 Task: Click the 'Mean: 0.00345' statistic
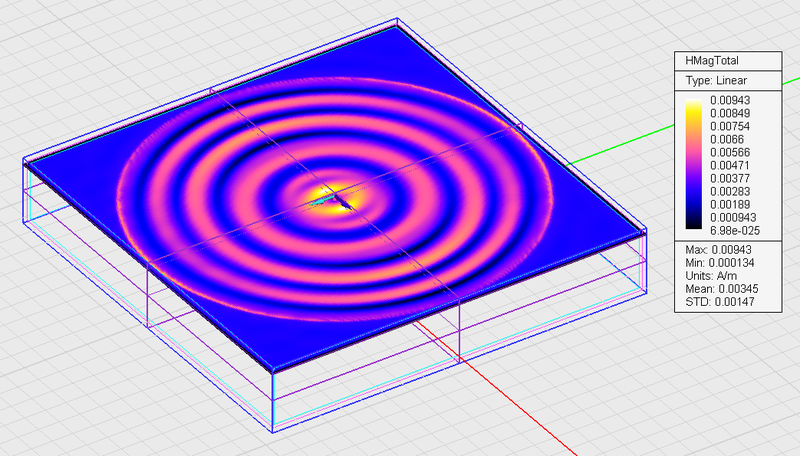coord(722,289)
